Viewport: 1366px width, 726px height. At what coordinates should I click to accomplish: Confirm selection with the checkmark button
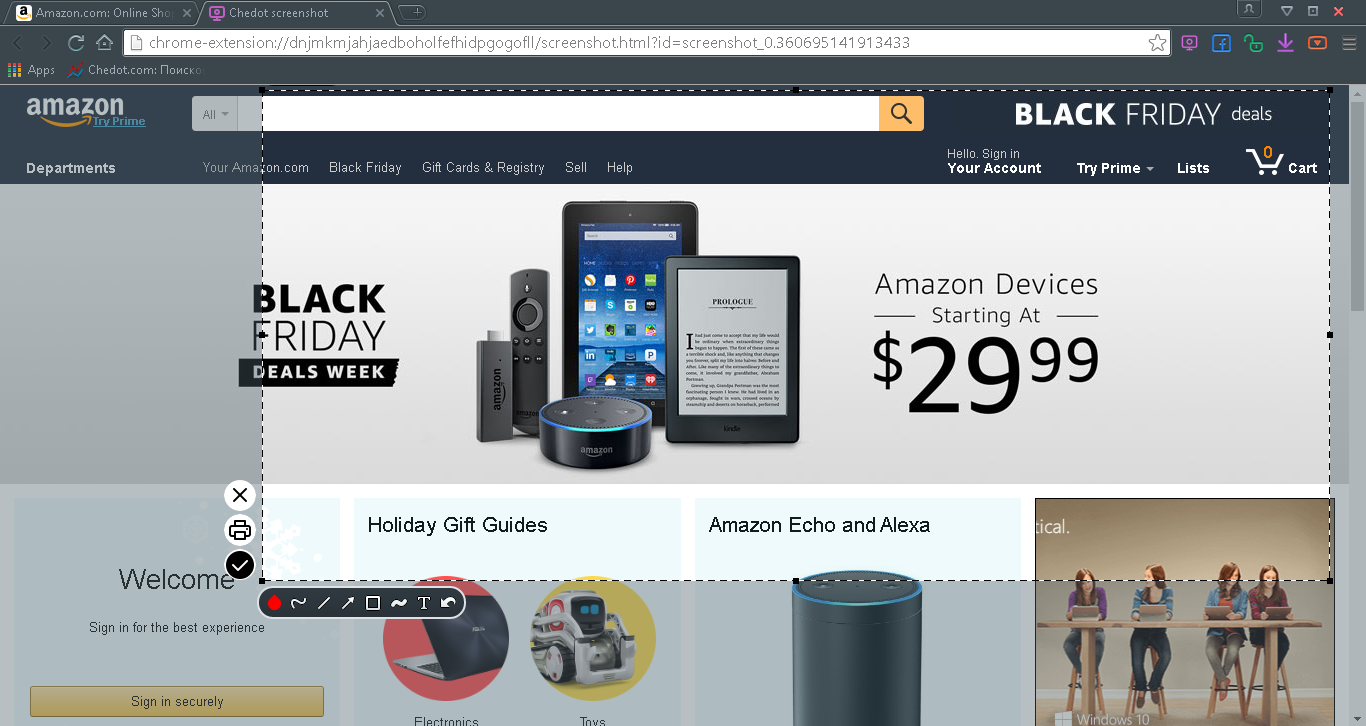[x=240, y=565]
